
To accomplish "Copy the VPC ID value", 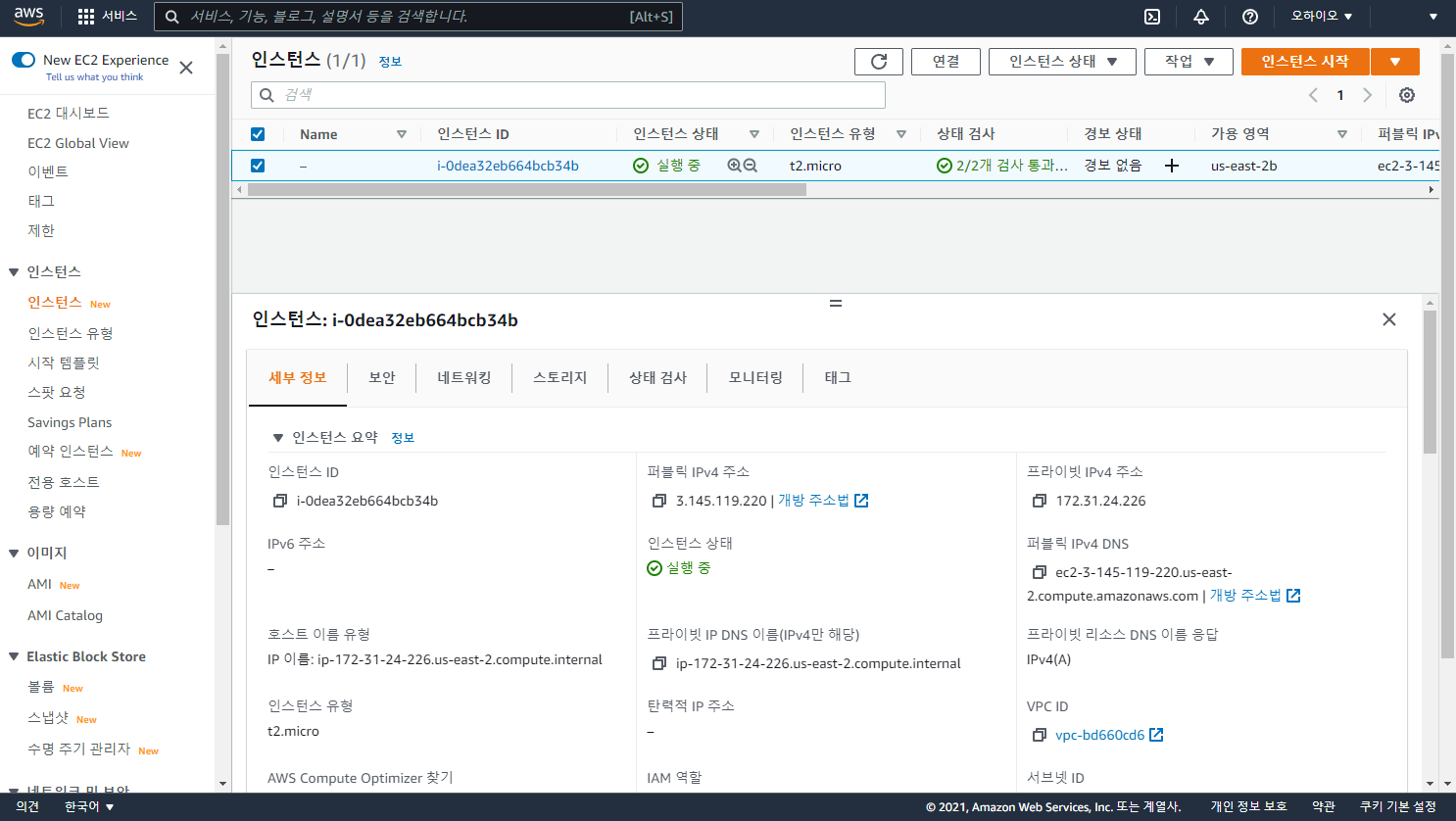I will click(1040, 735).
